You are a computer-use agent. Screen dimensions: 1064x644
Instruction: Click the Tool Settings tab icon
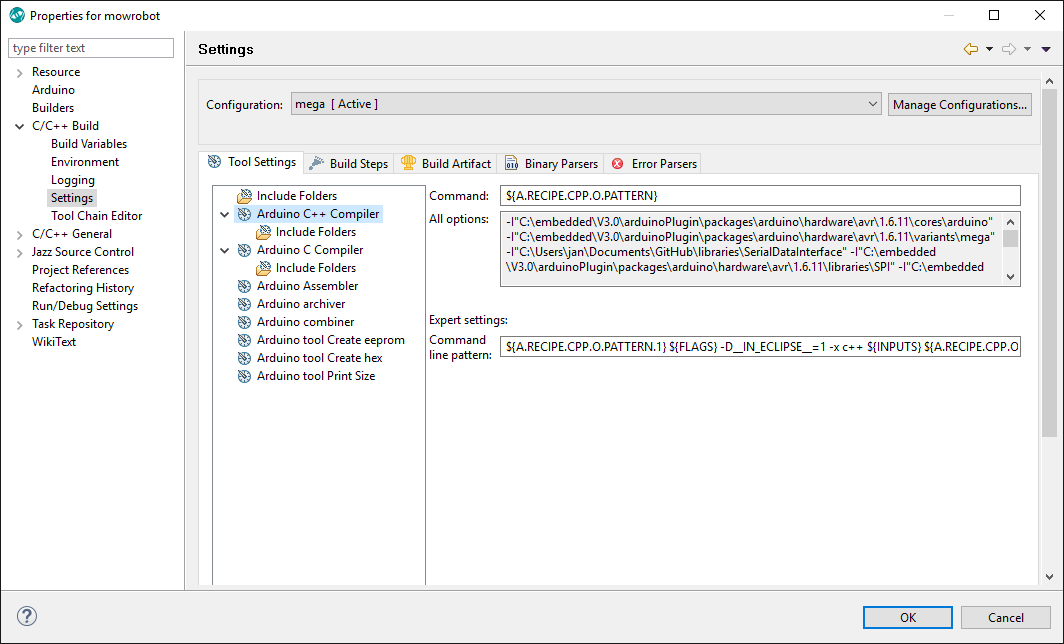(x=214, y=162)
